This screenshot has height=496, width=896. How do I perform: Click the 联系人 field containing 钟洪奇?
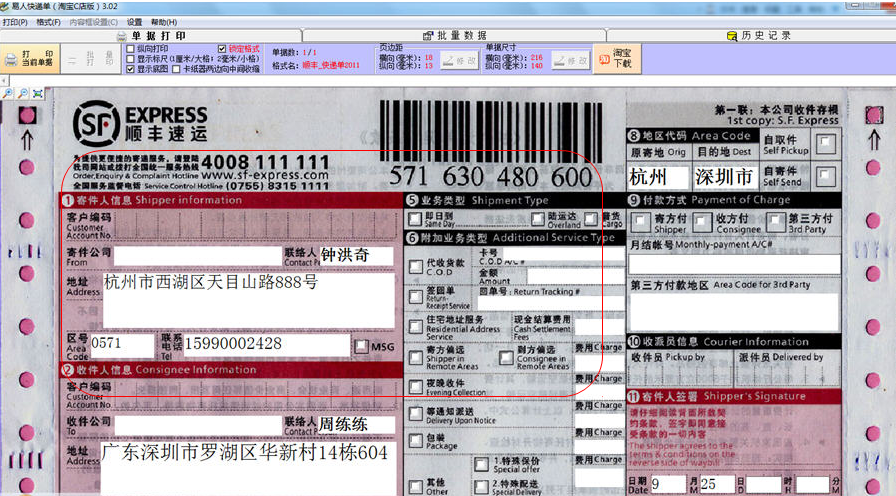point(356,255)
